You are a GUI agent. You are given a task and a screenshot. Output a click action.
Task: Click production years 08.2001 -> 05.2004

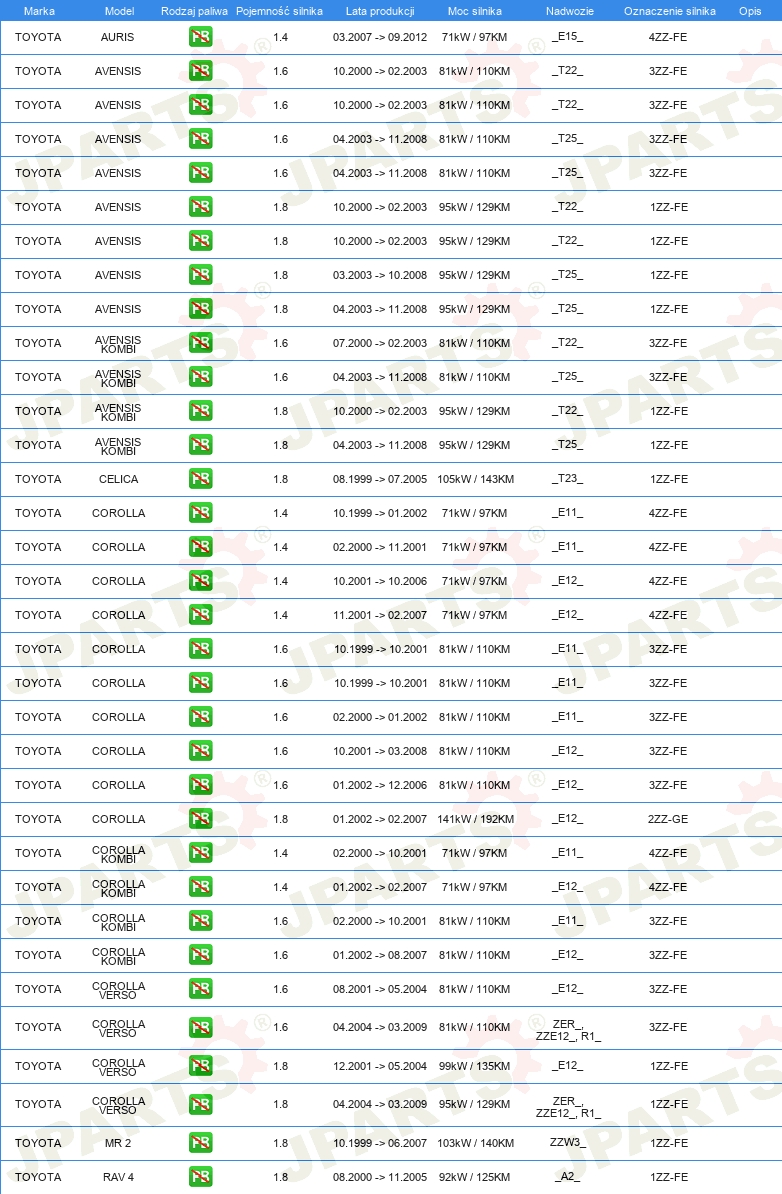tap(380, 989)
